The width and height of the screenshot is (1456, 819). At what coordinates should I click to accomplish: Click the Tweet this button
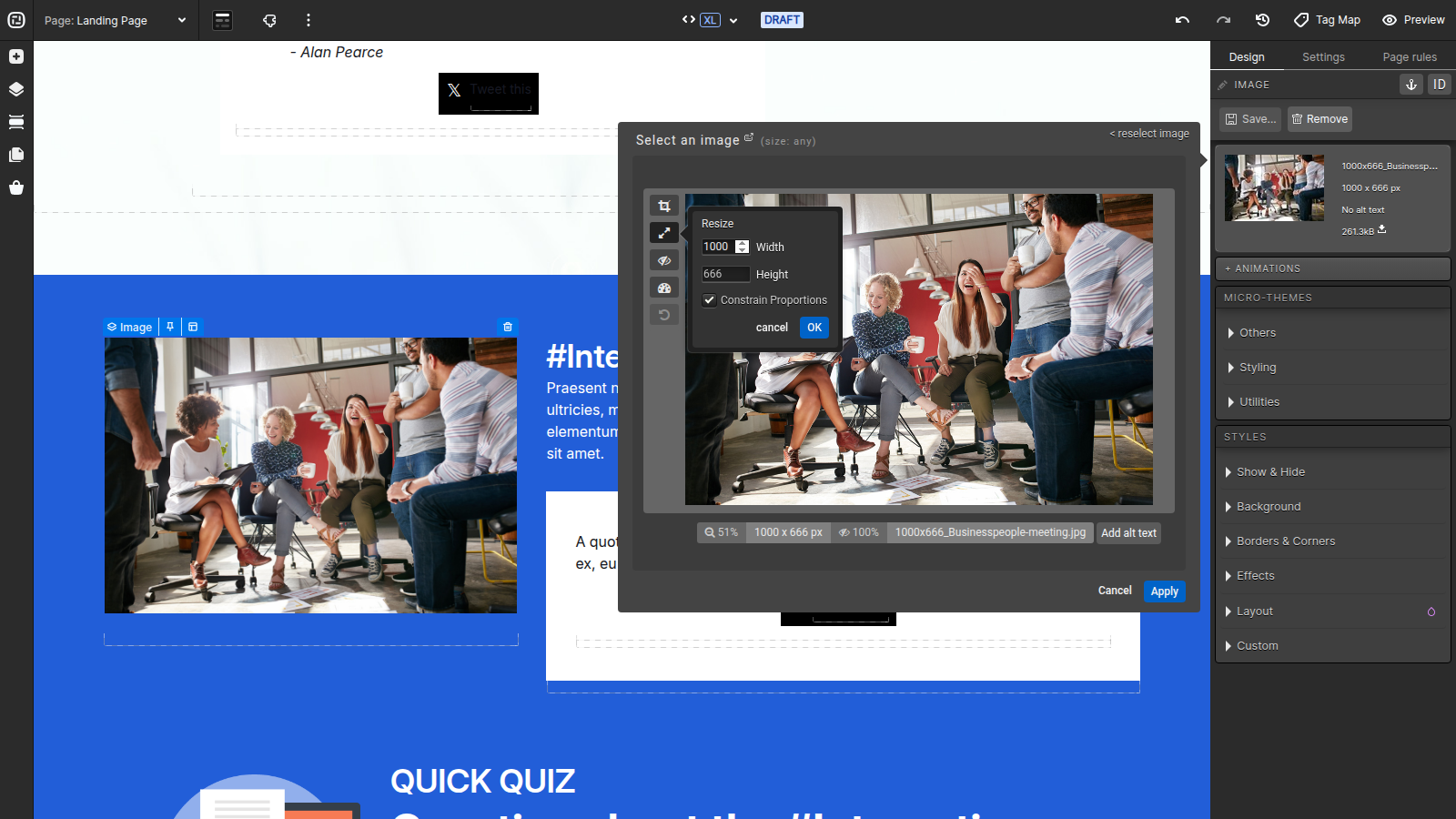[x=489, y=94]
